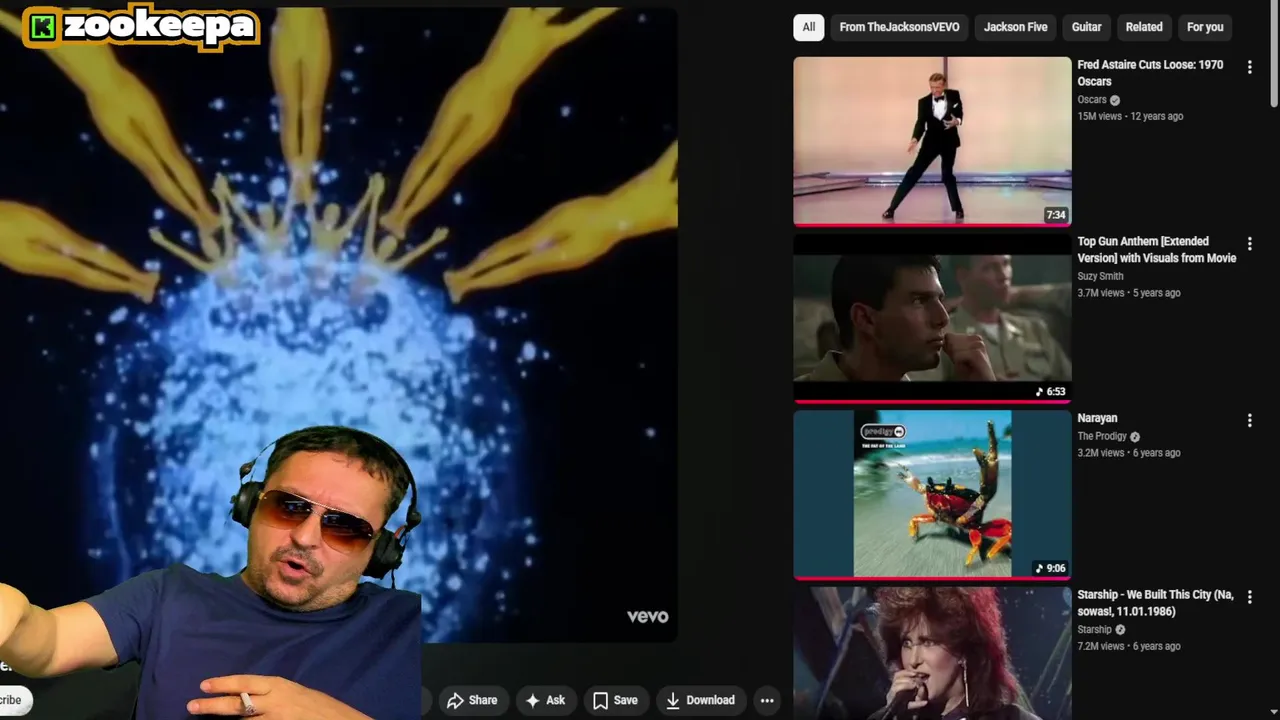This screenshot has height=720, width=1280.
Task: Click Oscars verified channel badge
Action: 1115,100
